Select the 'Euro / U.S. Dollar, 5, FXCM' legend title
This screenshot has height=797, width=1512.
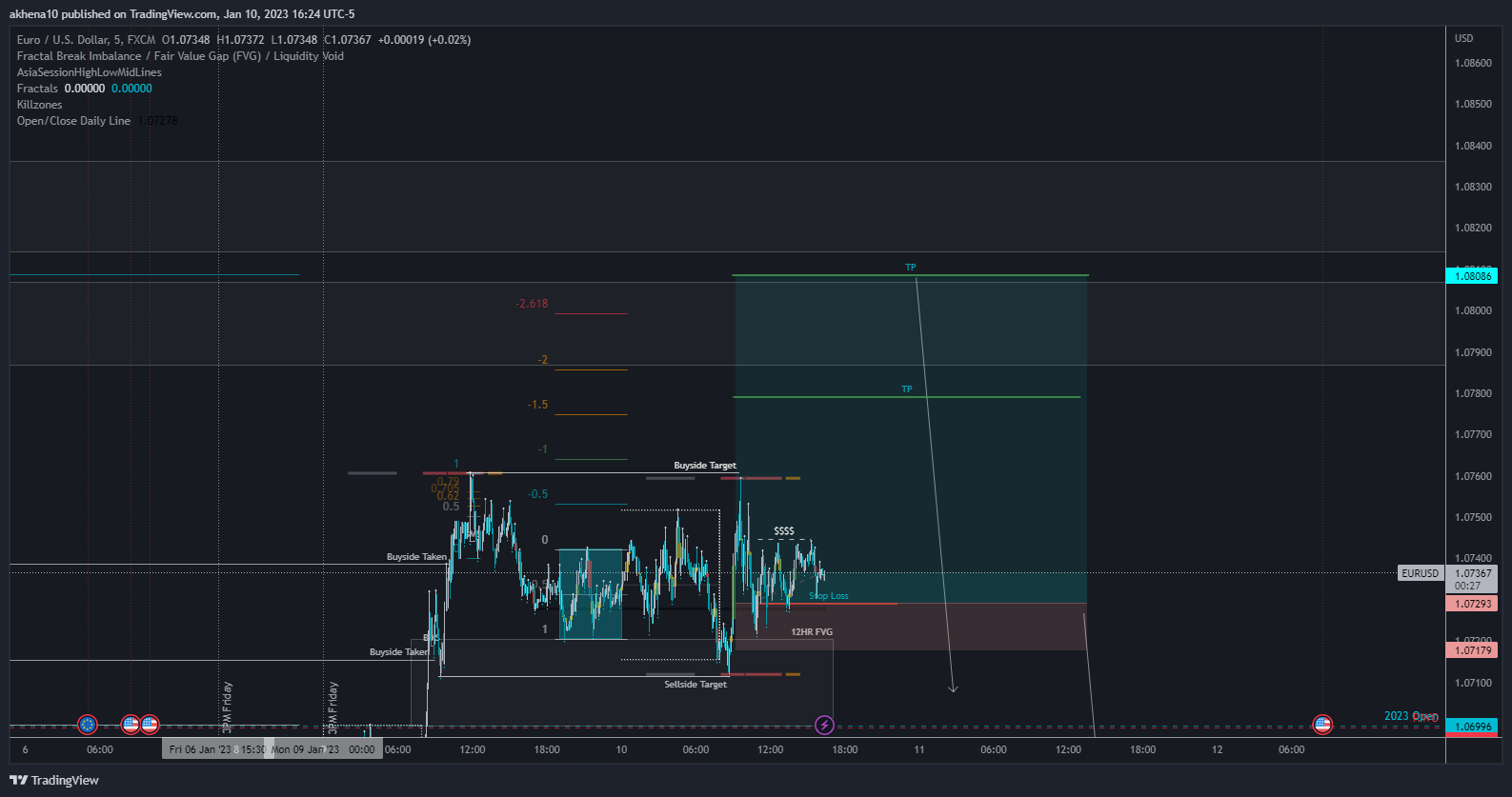pyautogui.click(x=86, y=40)
